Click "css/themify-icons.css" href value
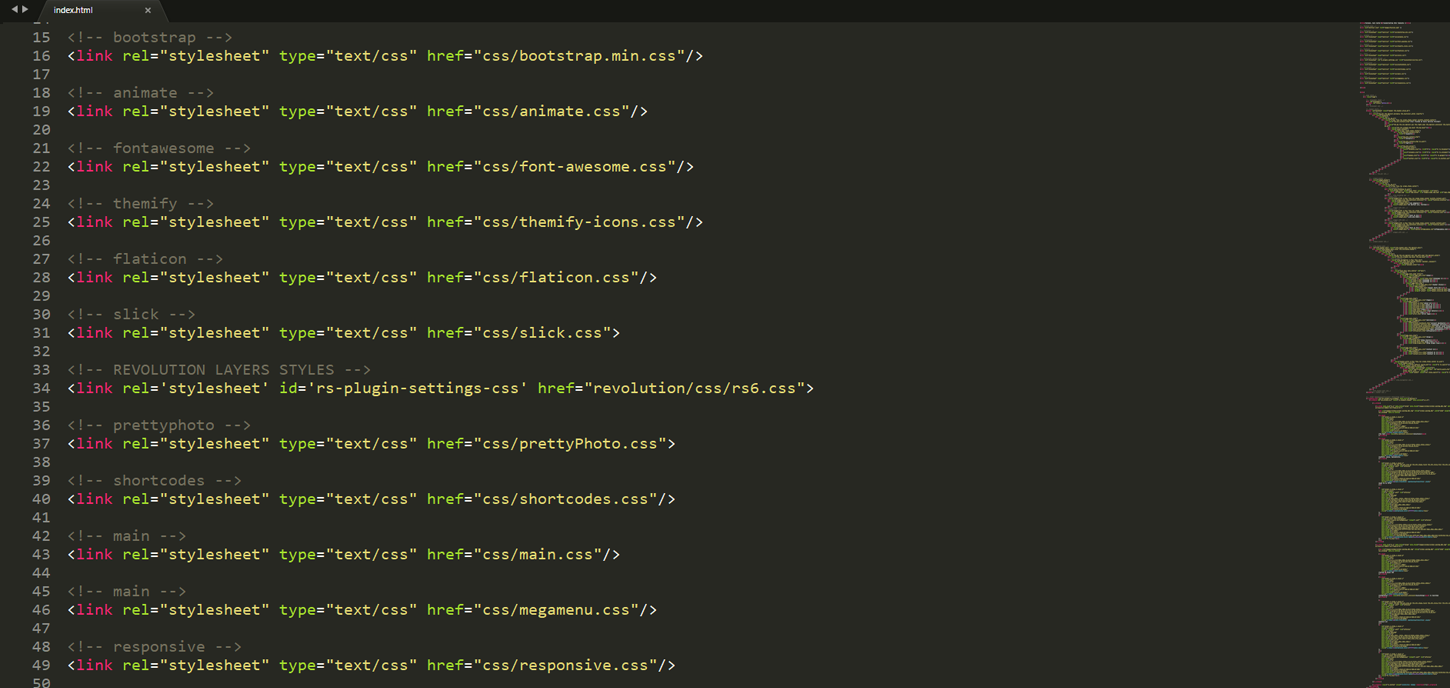Screen dimensions: 1450x688 point(580,222)
